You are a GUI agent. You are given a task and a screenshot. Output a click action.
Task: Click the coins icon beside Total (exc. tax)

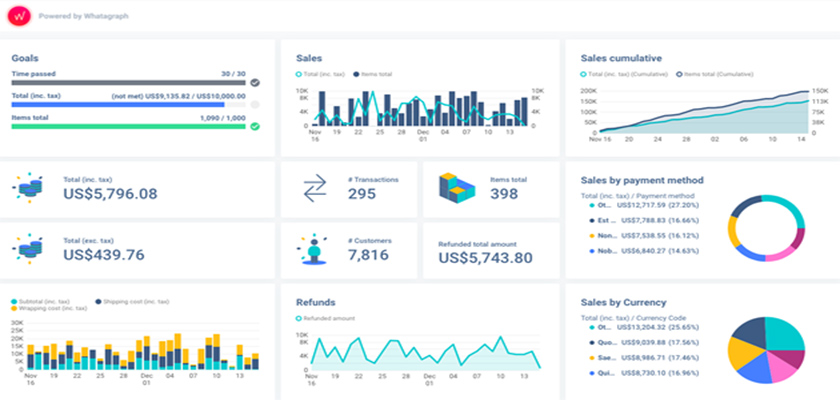[x=28, y=249]
